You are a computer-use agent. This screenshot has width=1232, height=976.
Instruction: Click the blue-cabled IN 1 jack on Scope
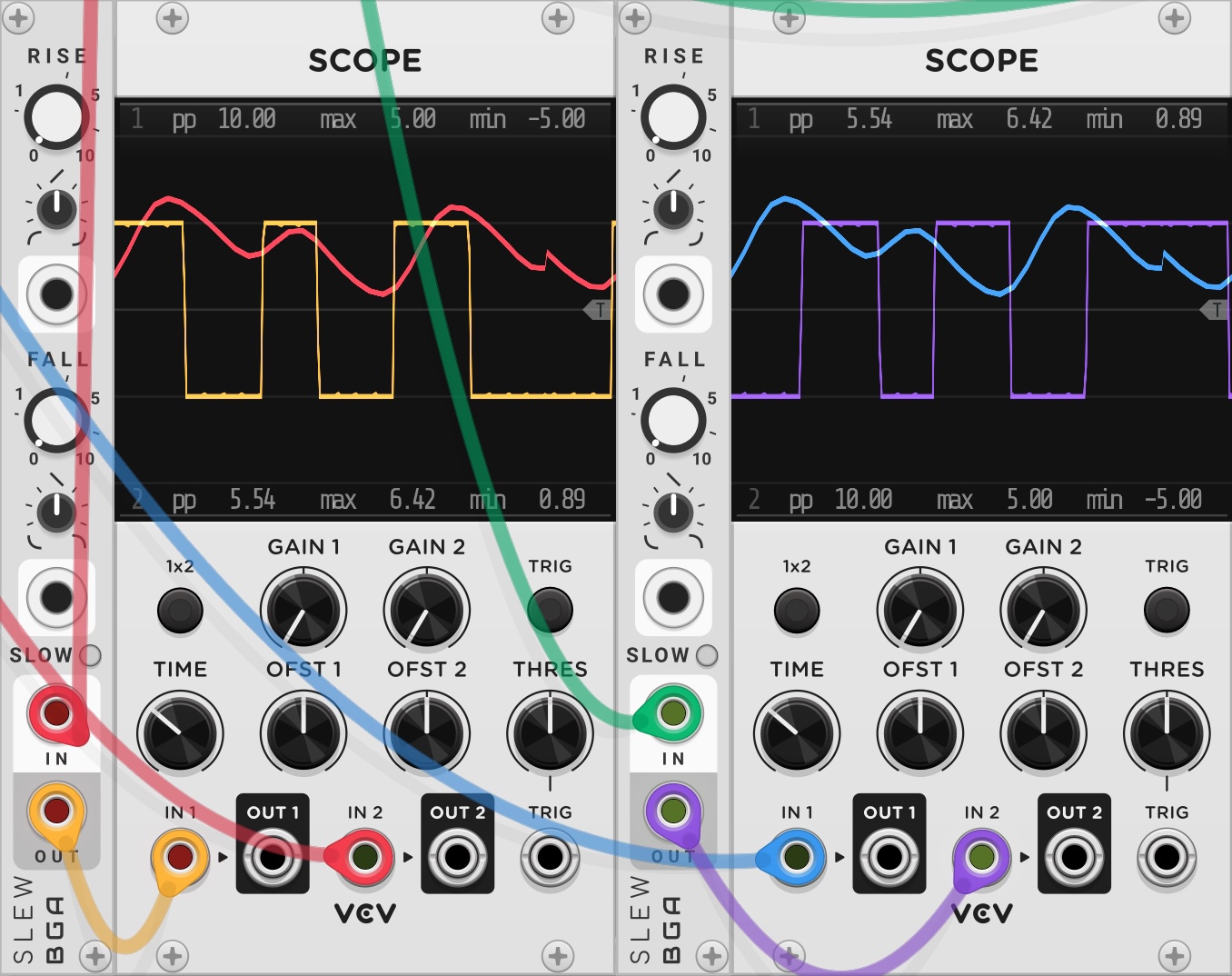coord(797,857)
